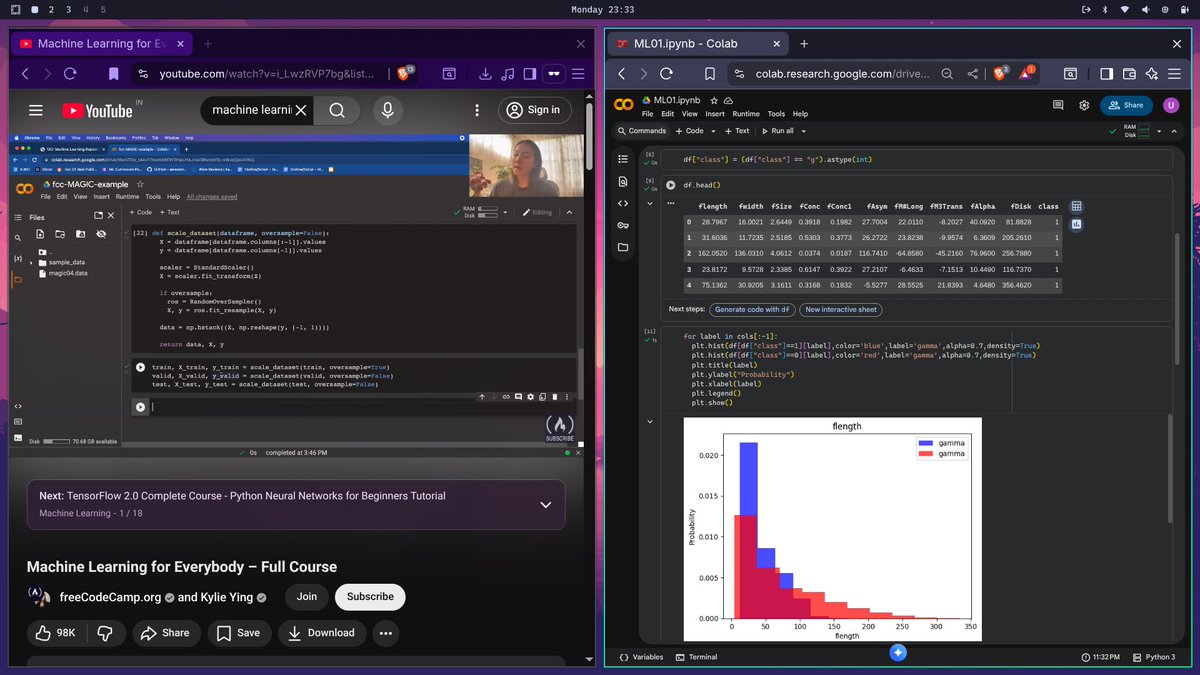Convert dataframe to interactive table icon
This screenshot has width=1200, height=675.
tap(1076, 207)
